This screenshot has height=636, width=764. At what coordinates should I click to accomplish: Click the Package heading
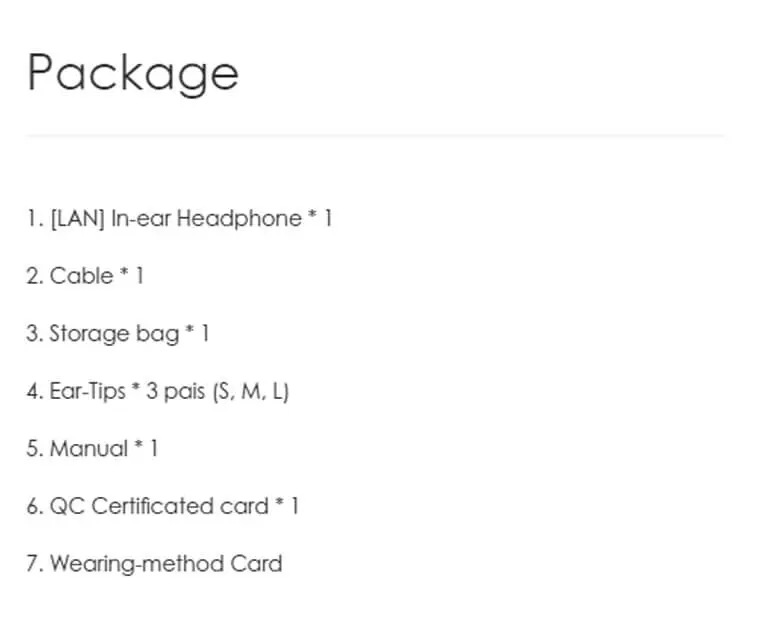coord(133,73)
